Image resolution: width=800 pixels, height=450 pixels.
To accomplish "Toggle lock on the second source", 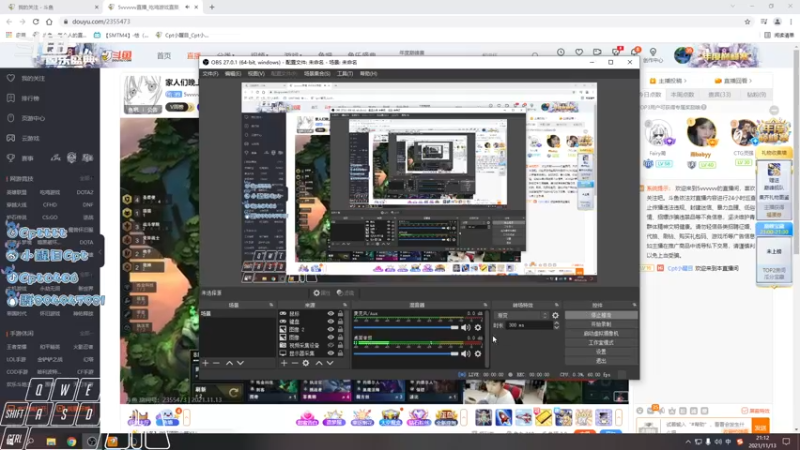I will [341, 322].
